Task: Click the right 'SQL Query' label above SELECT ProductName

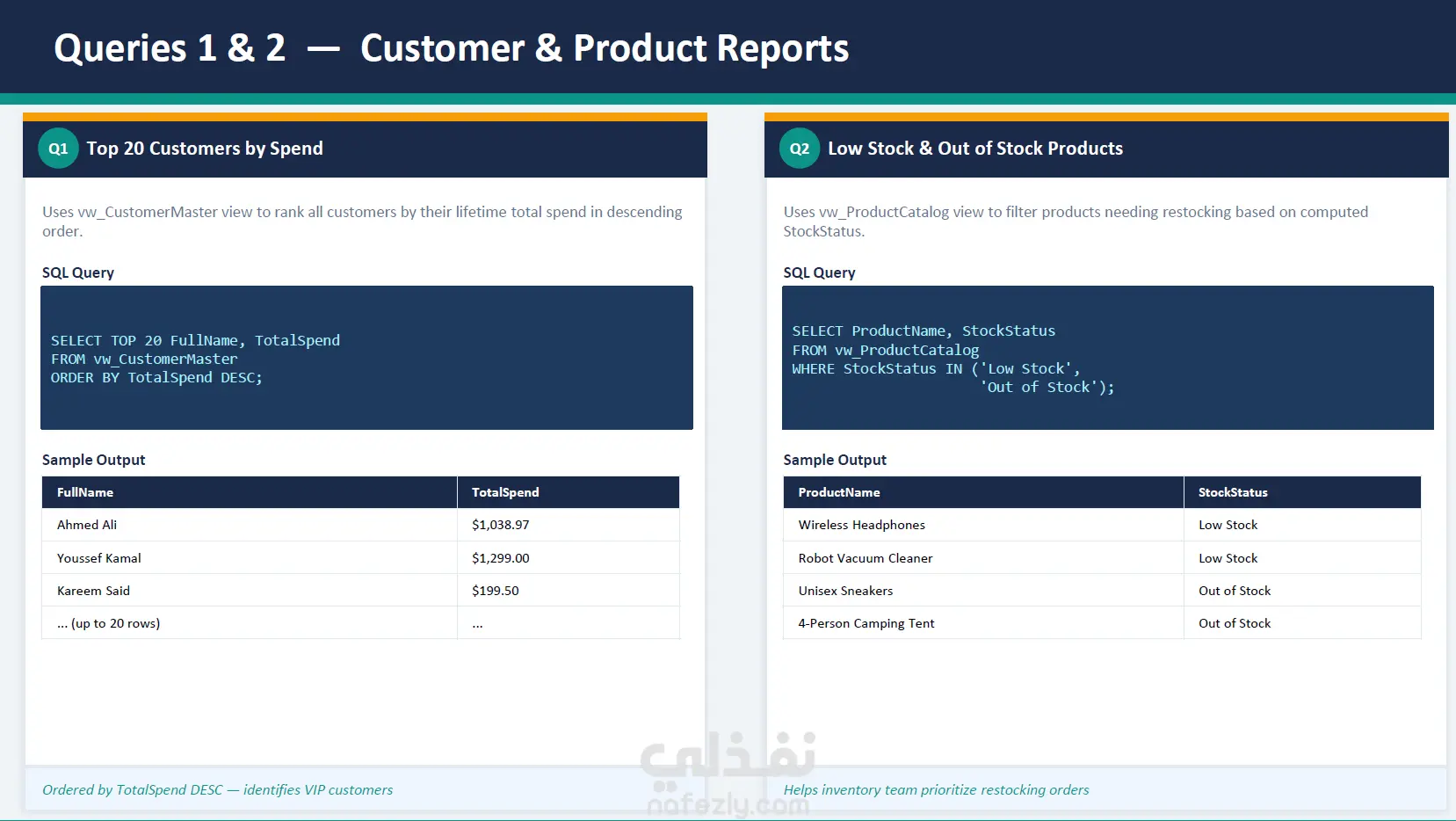Action: (x=819, y=272)
